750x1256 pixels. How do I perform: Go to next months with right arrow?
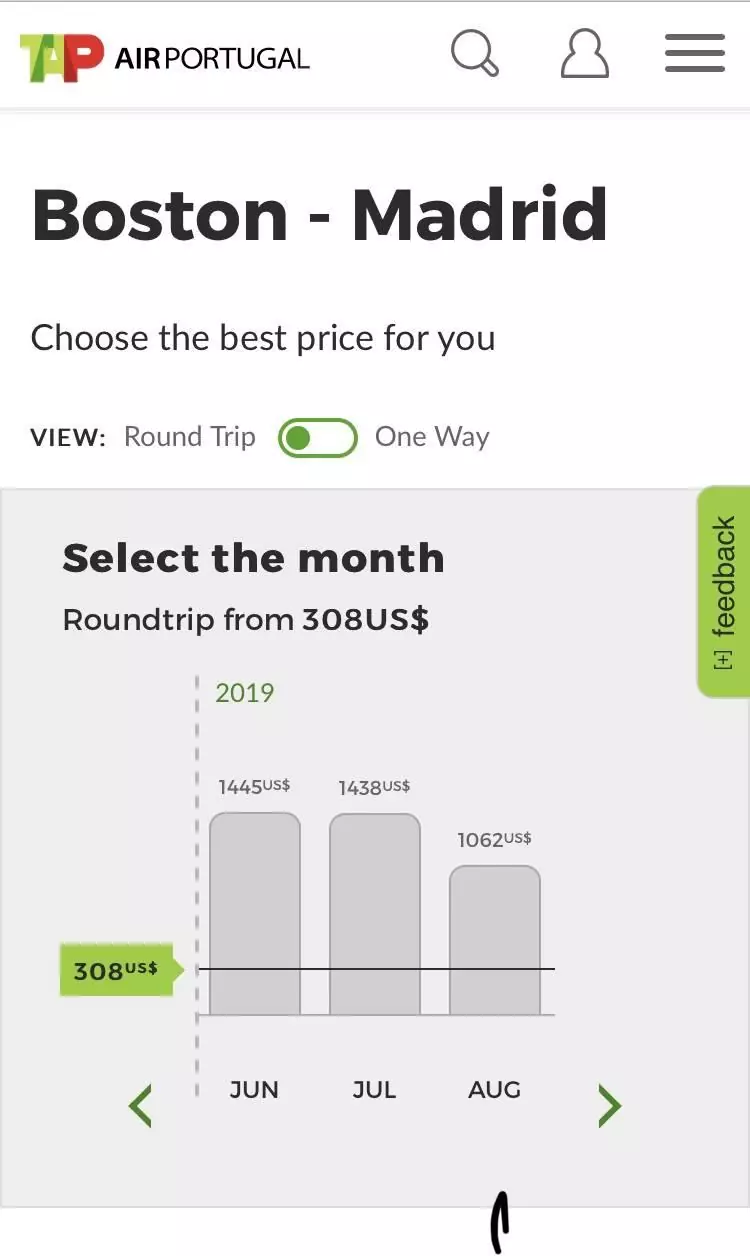[609, 1106]
